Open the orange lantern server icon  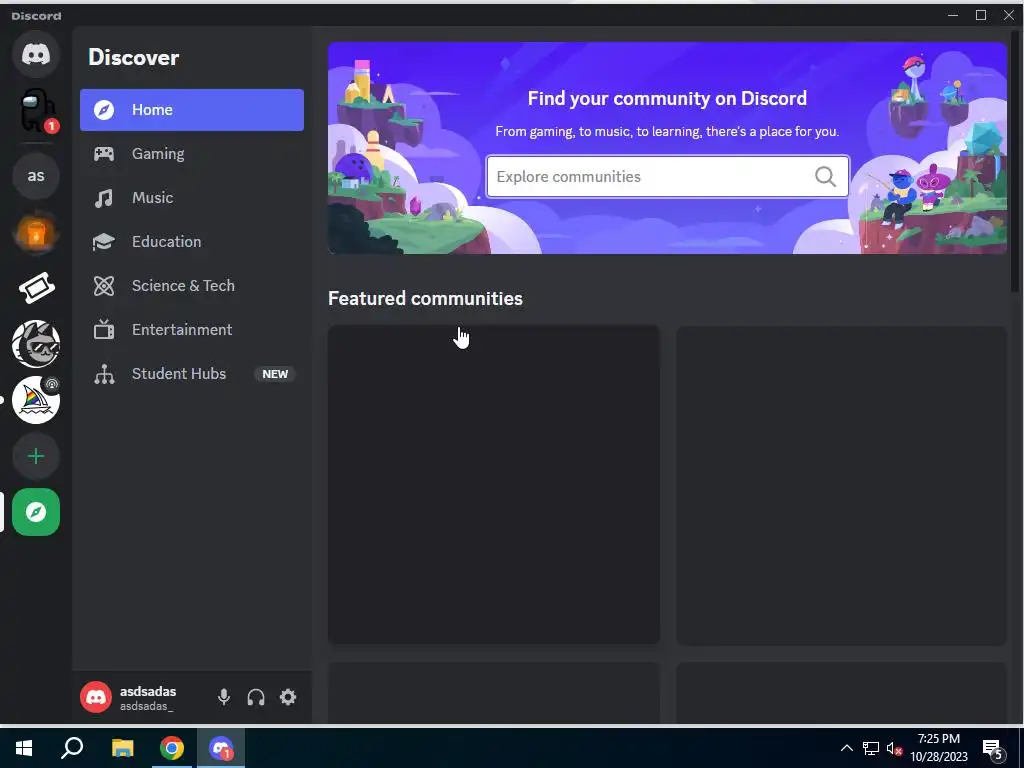pos(36,232)
